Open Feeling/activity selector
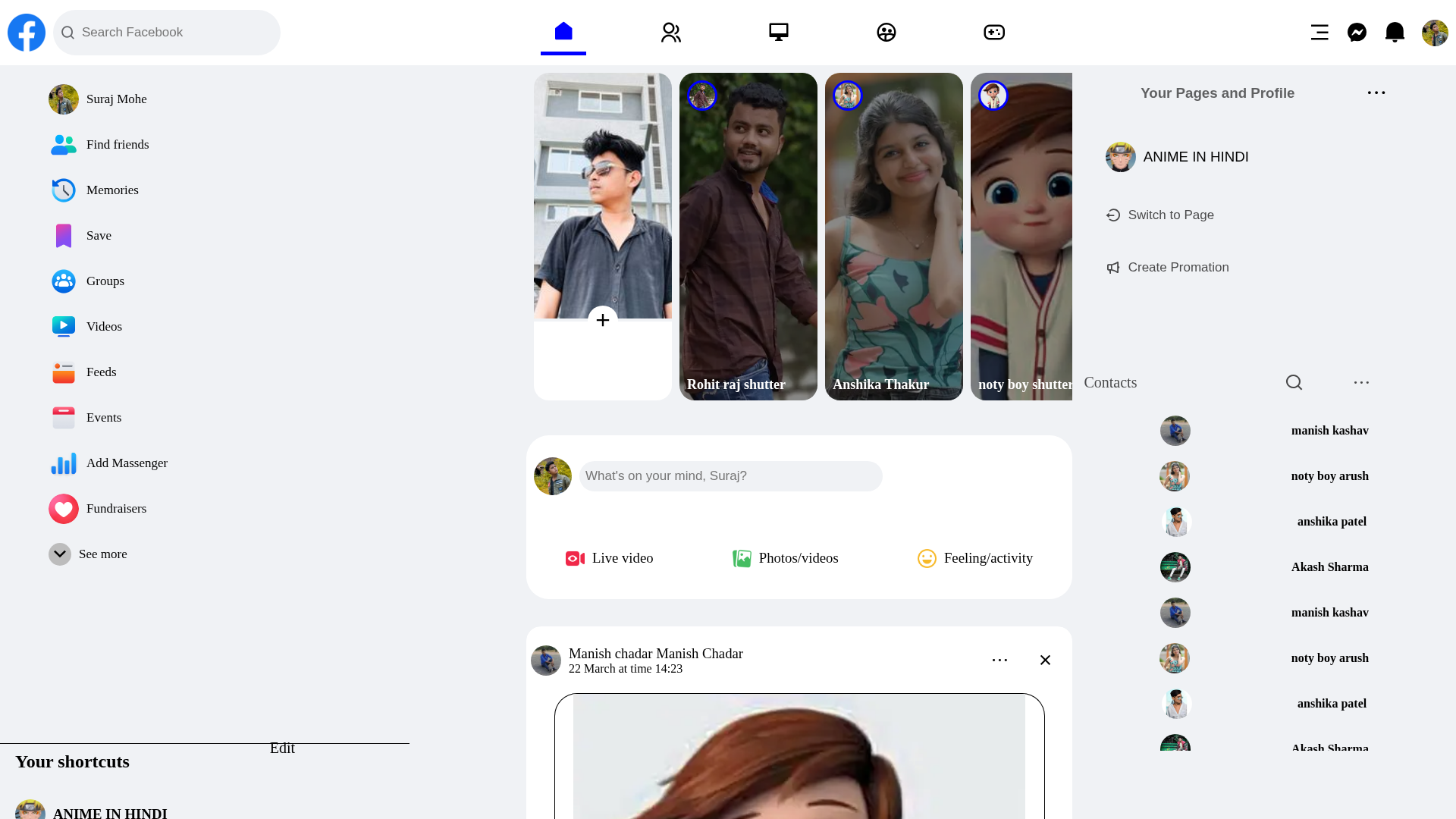The image size is (1456, 819). 975,558
